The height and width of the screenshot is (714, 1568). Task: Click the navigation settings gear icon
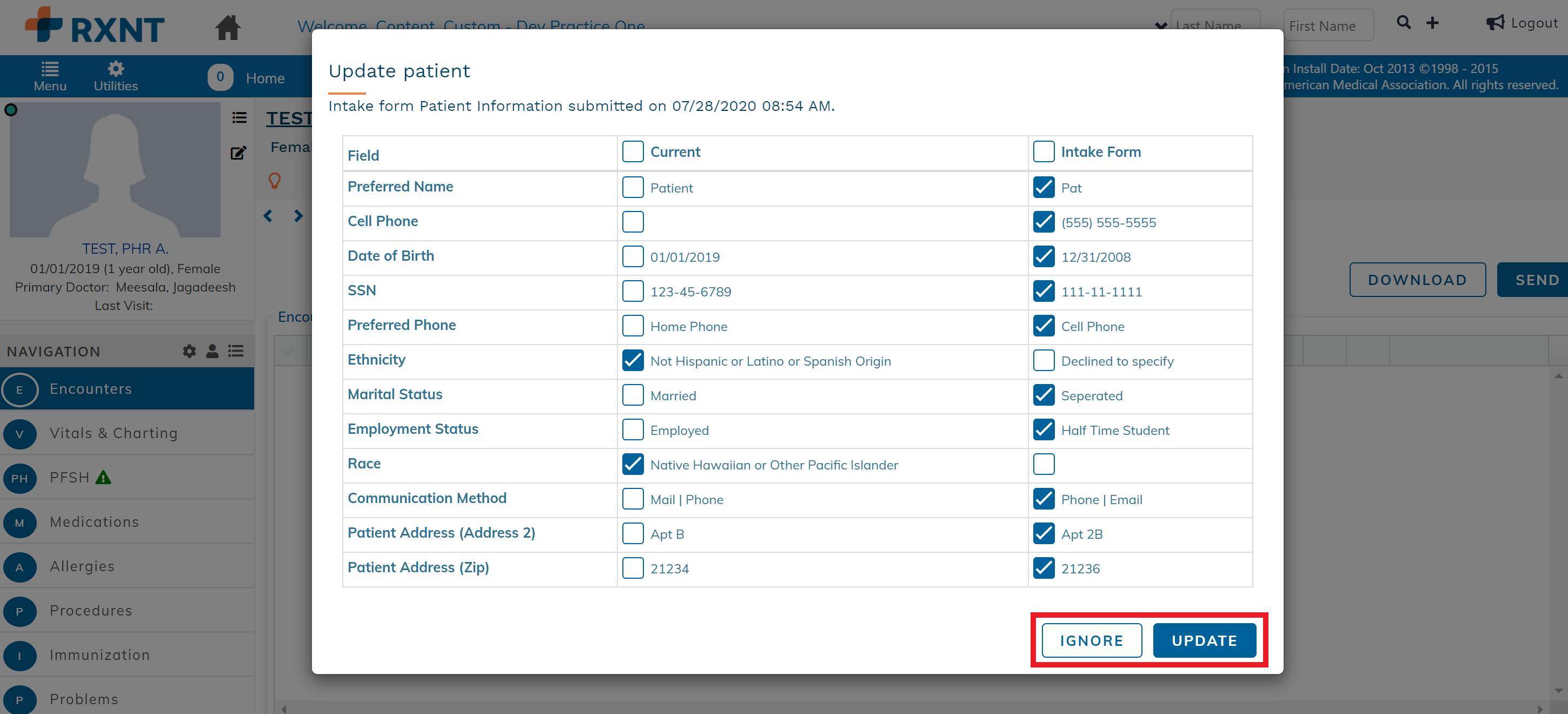pyautogui.click(x=189, y=351)
